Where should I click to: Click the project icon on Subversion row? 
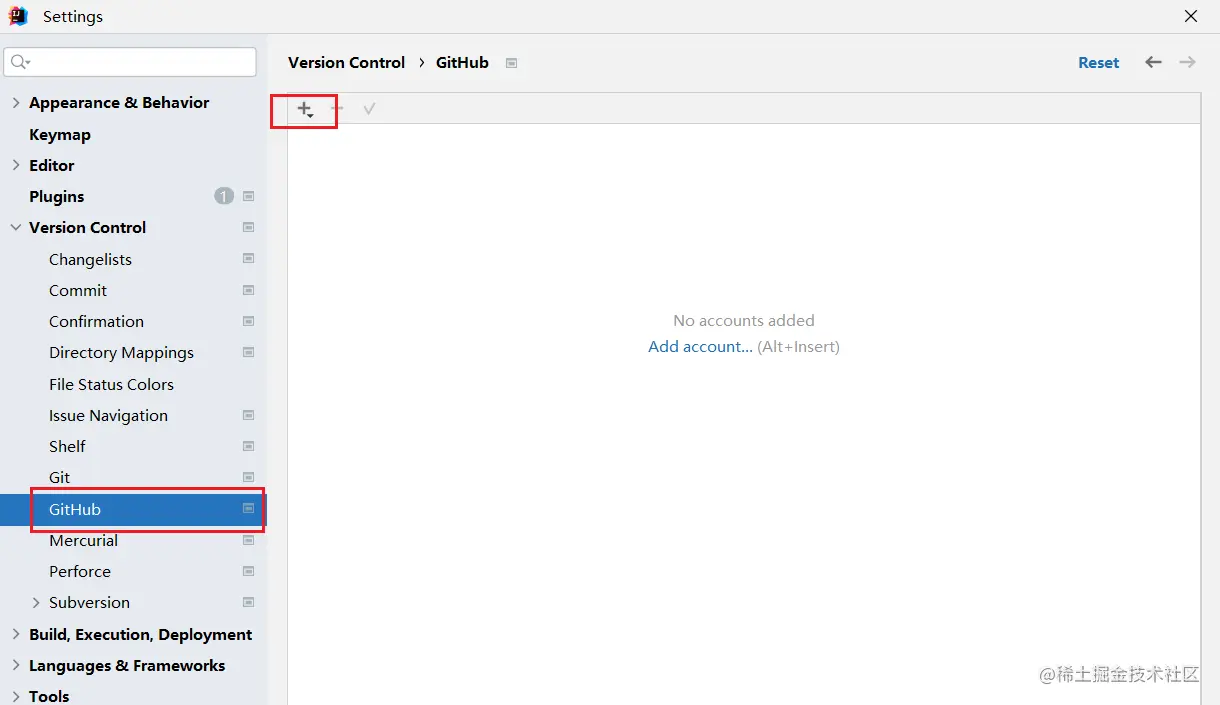pos(249,602)
